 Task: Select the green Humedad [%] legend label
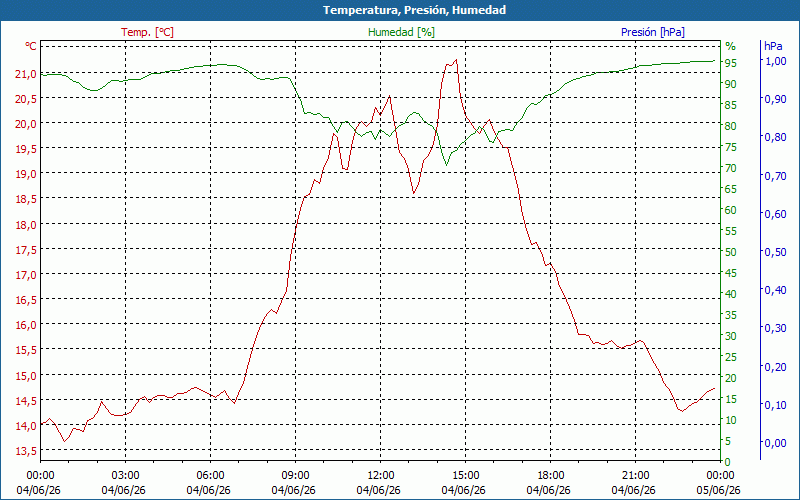coord(401,32)
